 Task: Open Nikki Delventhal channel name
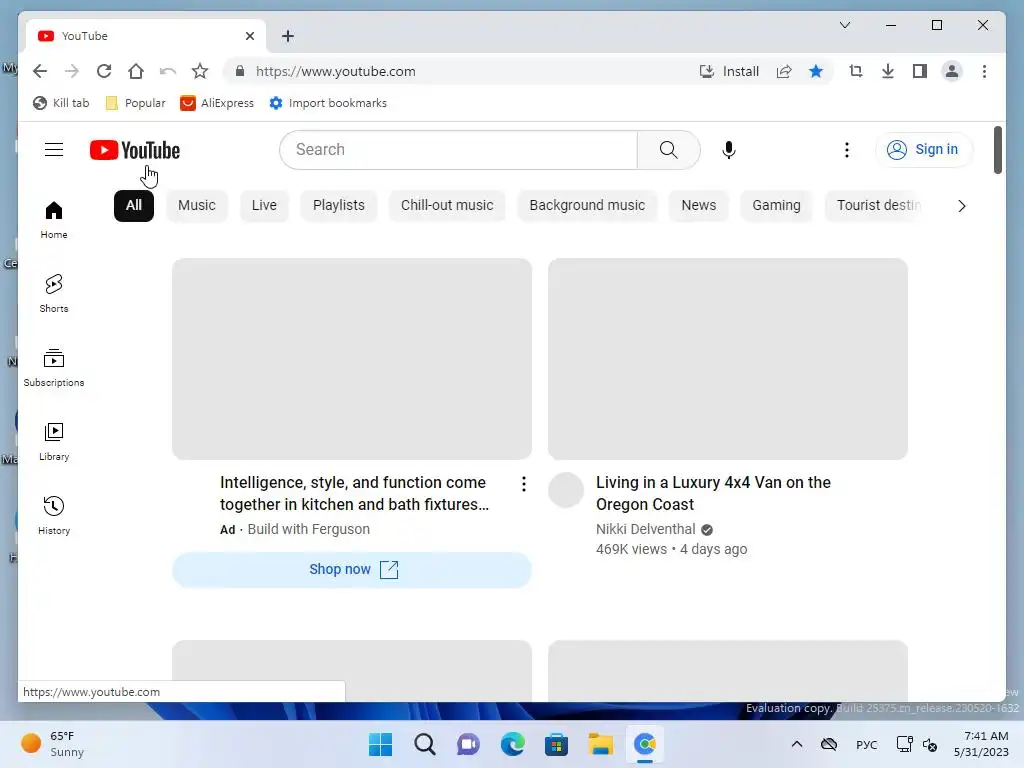pos(646,529)
